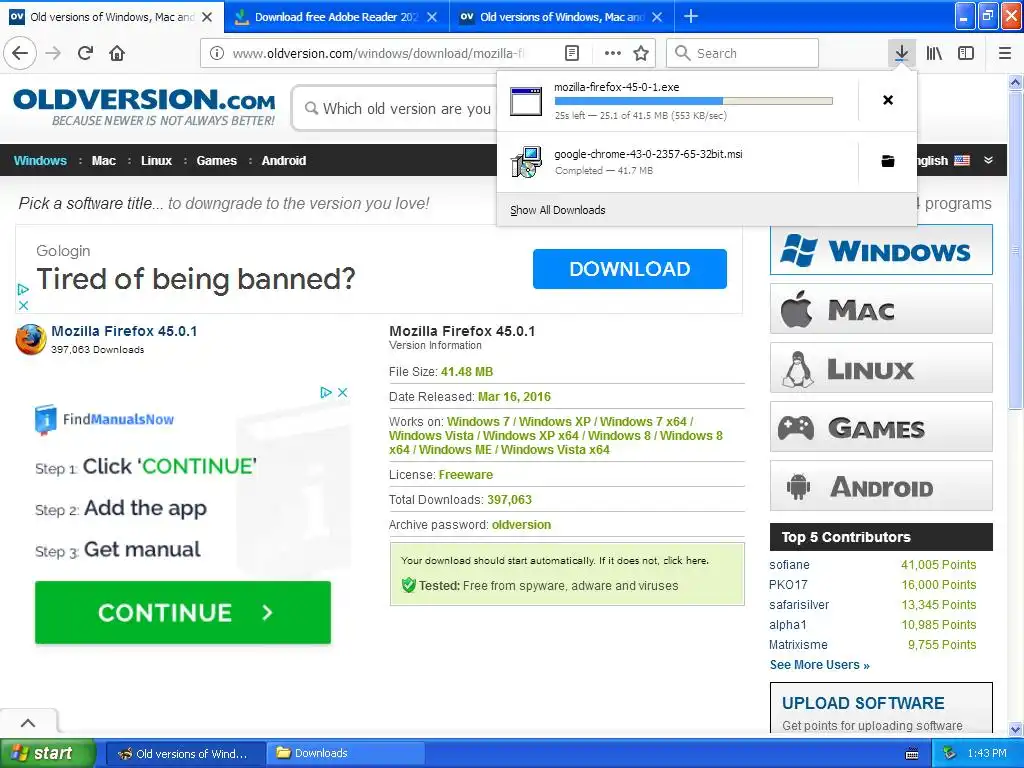
Task: Open a new browser tab
Action: [691, 16]
